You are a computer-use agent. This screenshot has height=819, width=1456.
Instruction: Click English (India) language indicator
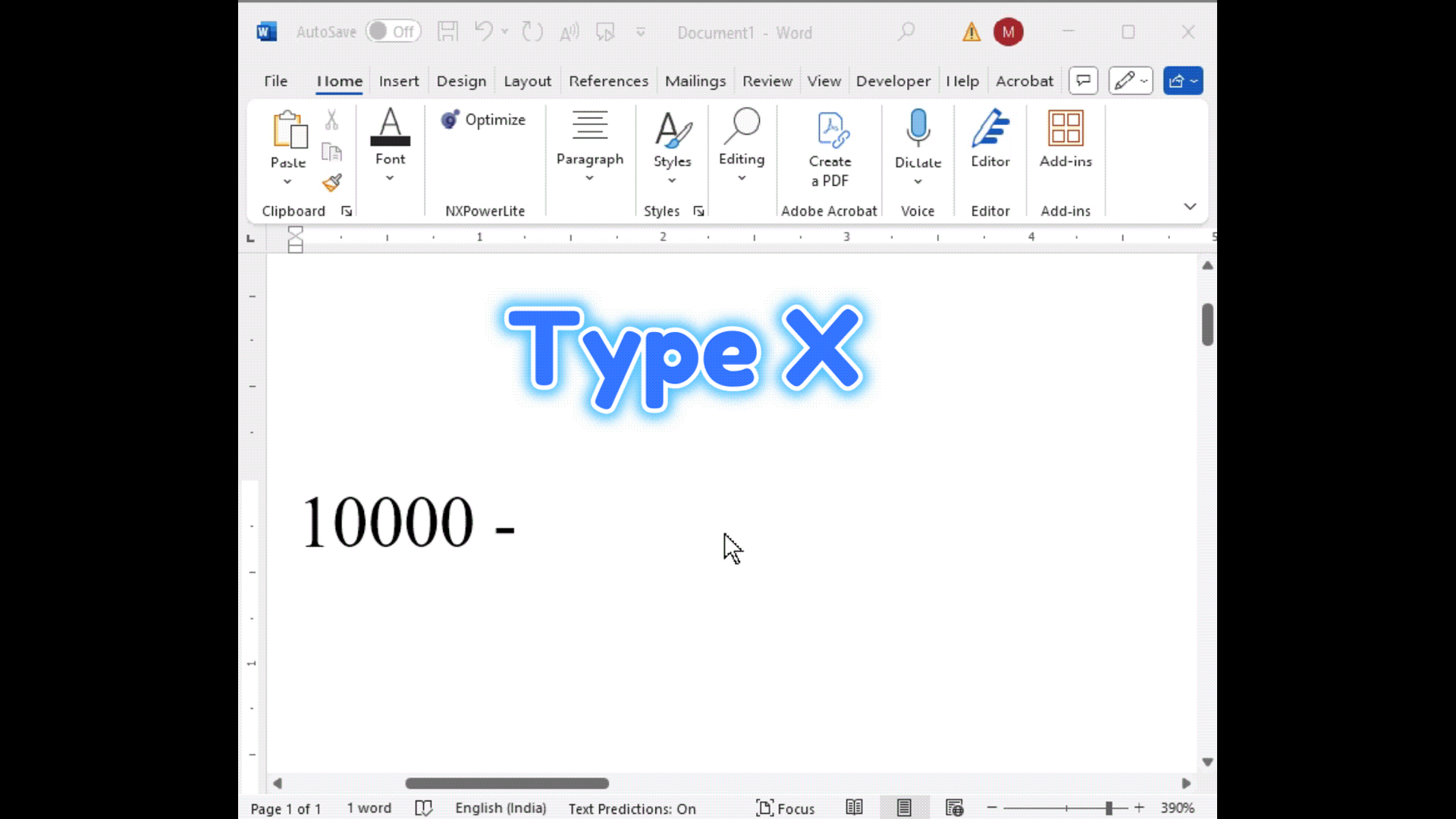coord(500,808)
